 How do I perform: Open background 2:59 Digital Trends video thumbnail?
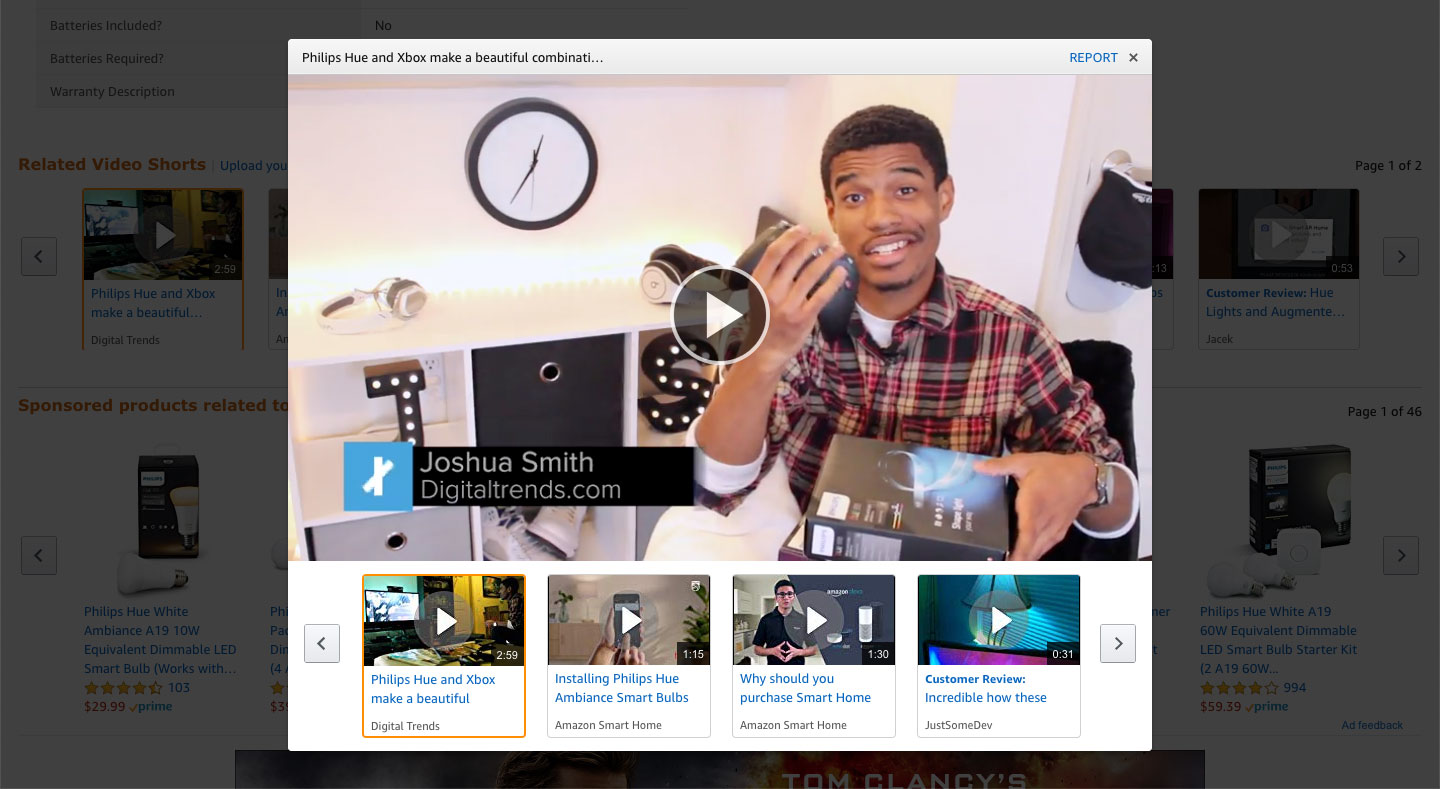pos(163,235)
